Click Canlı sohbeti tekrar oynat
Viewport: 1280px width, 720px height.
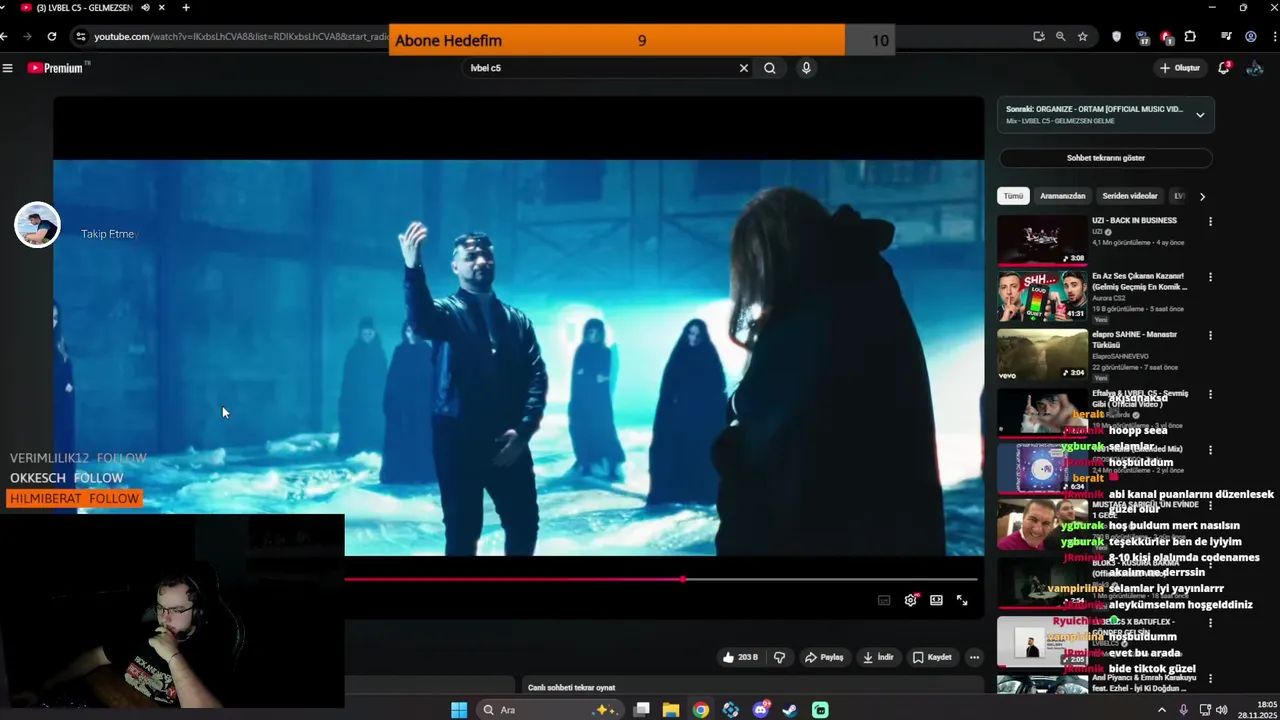[571, 688]
